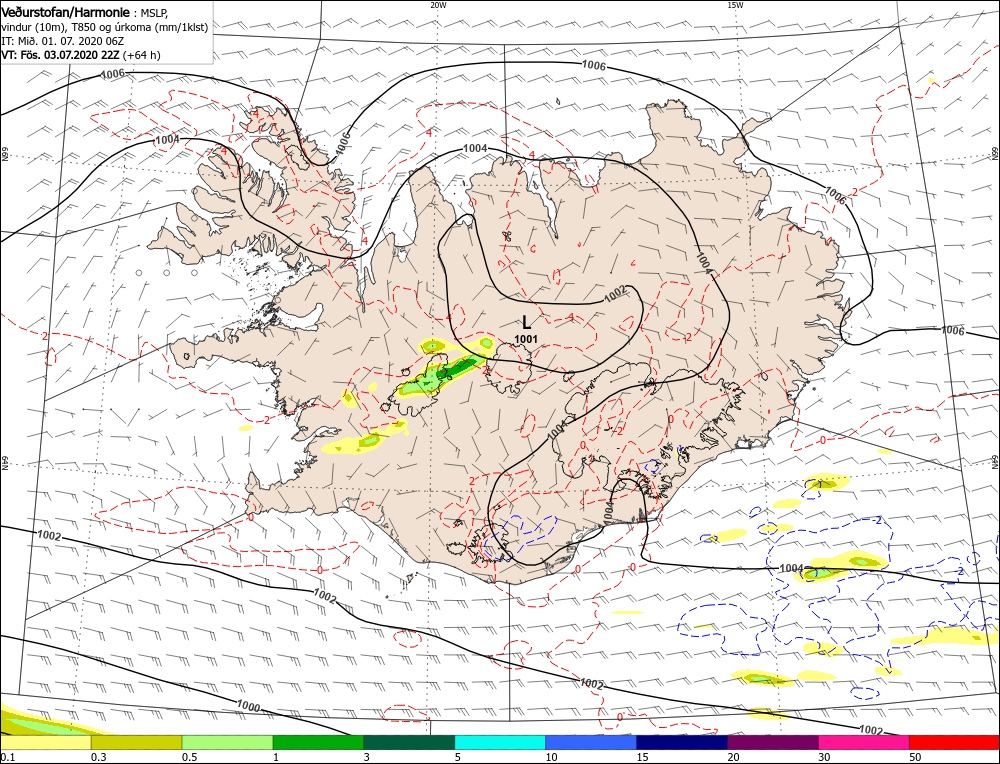Viewport: 1000px width, 764px height.
Task: Click the '50' legend scale value
Action: click(915, 757)
